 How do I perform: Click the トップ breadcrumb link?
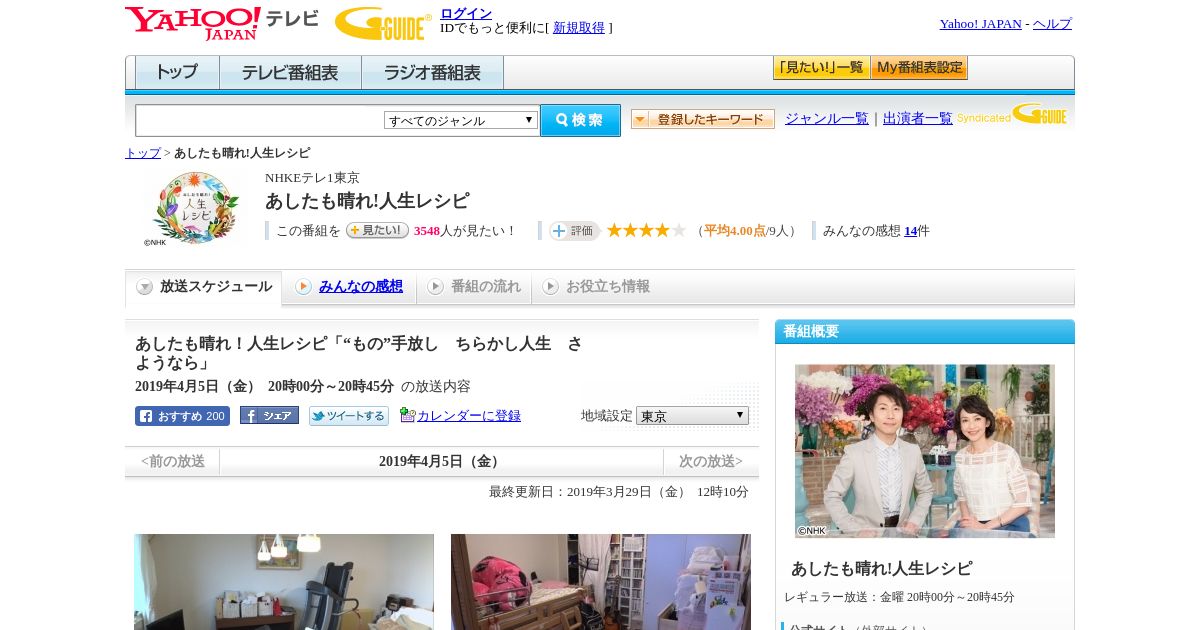pyautogui.click(x=143, y=153)
